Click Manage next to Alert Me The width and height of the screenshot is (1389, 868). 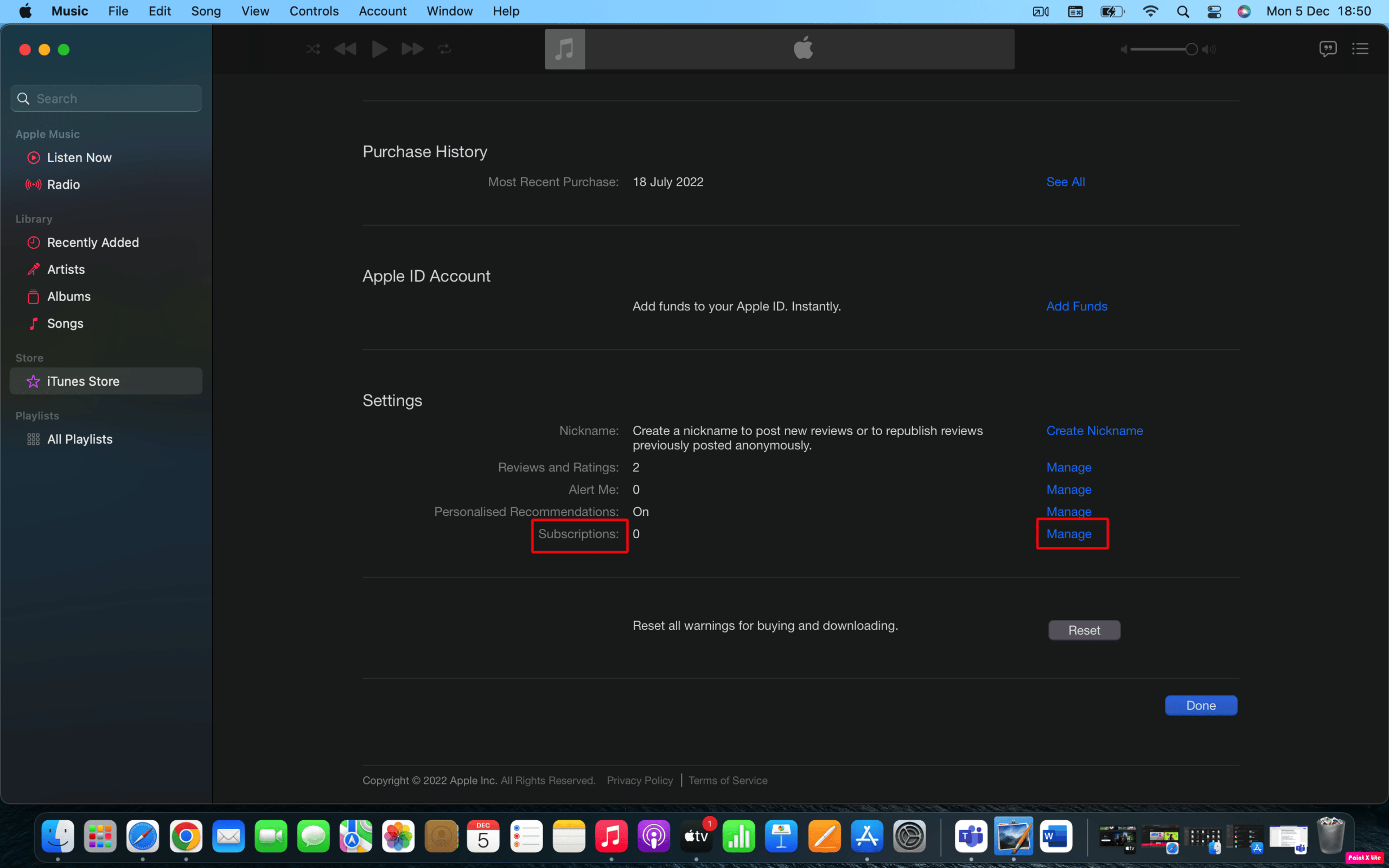click(1069, 489)
